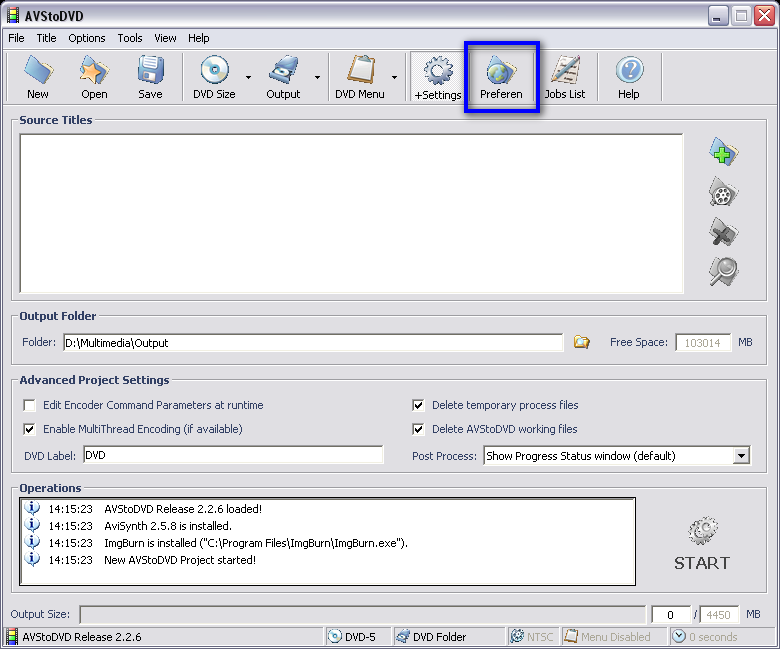Start a New project from toolbar
Viewport: 780px width, 649px height.
[x=38, y=77]
